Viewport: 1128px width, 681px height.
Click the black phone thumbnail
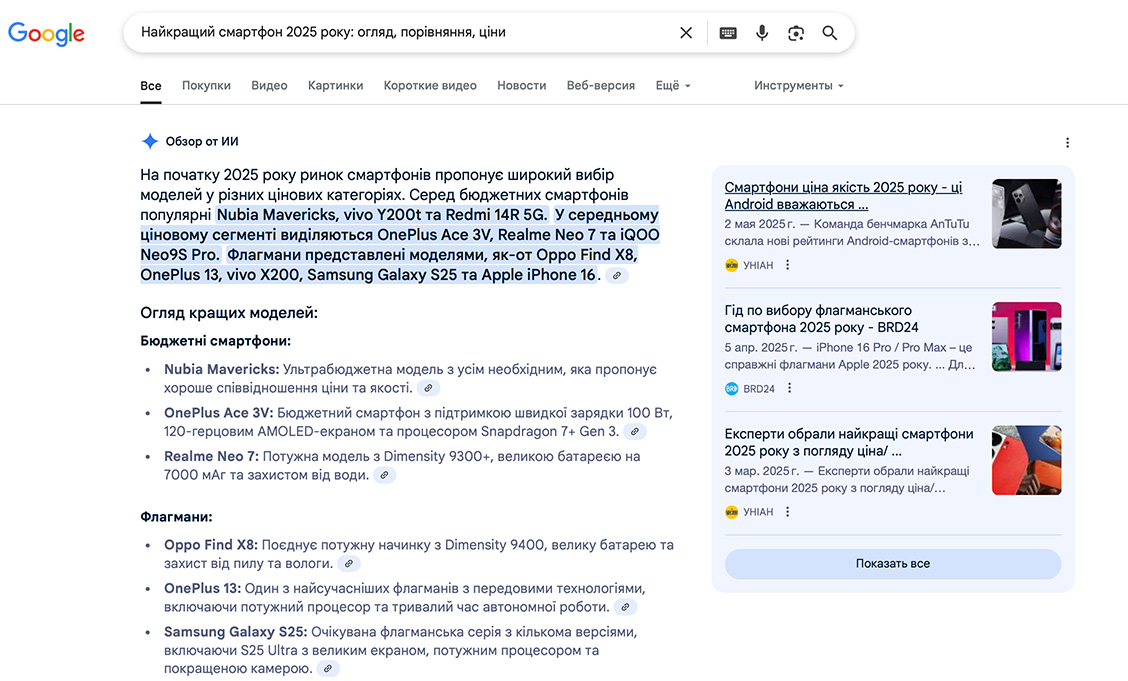1027,214
